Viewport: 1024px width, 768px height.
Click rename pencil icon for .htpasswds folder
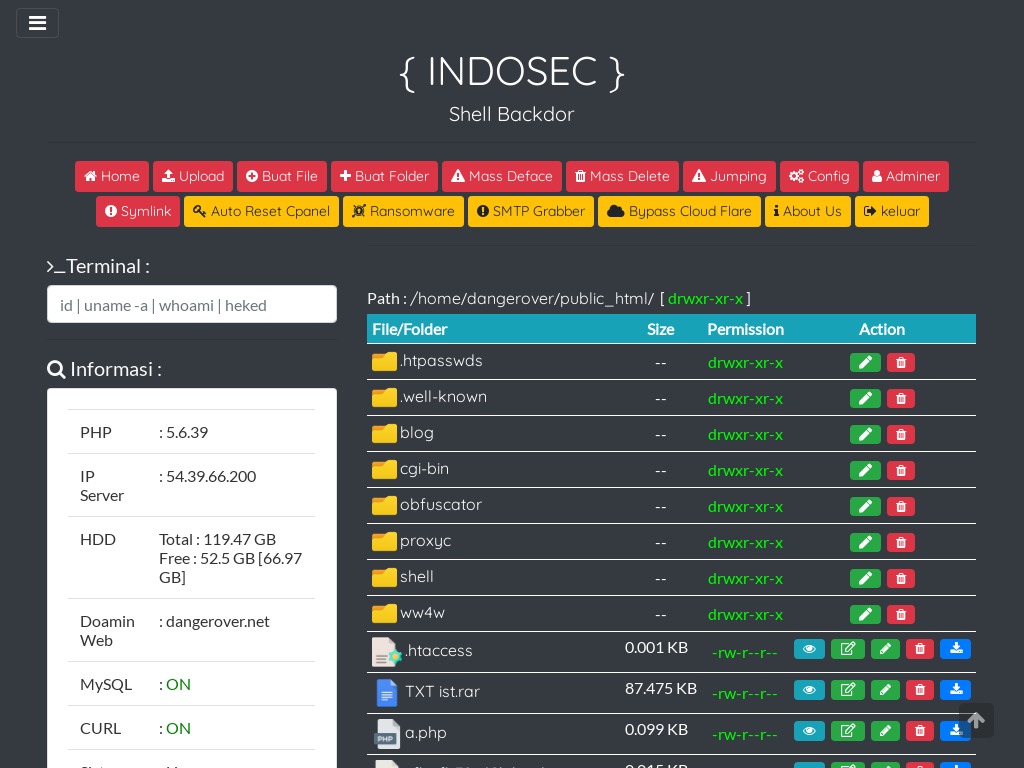[865, 362]
